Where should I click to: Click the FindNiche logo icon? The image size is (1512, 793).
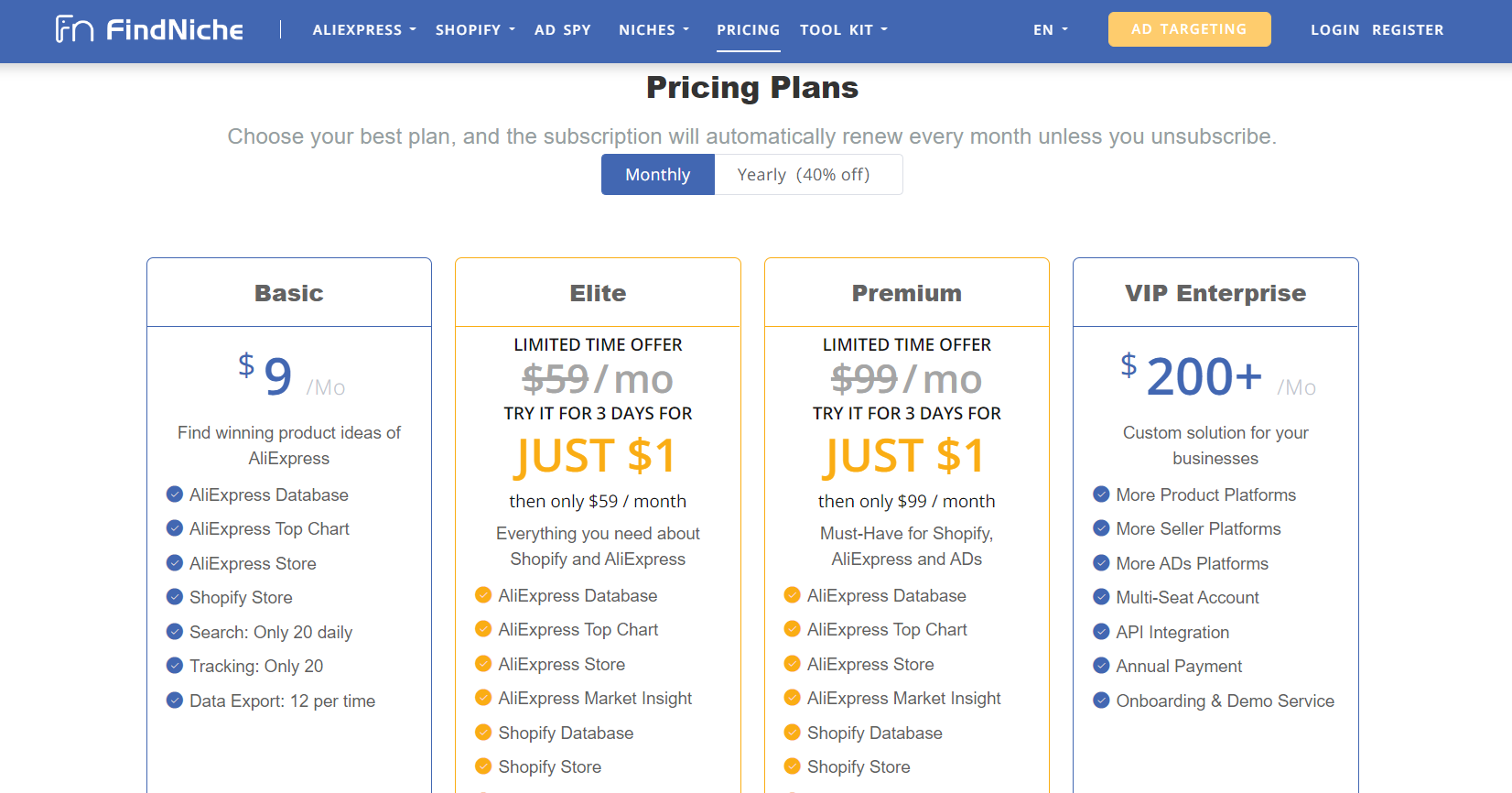pos(74,29)
